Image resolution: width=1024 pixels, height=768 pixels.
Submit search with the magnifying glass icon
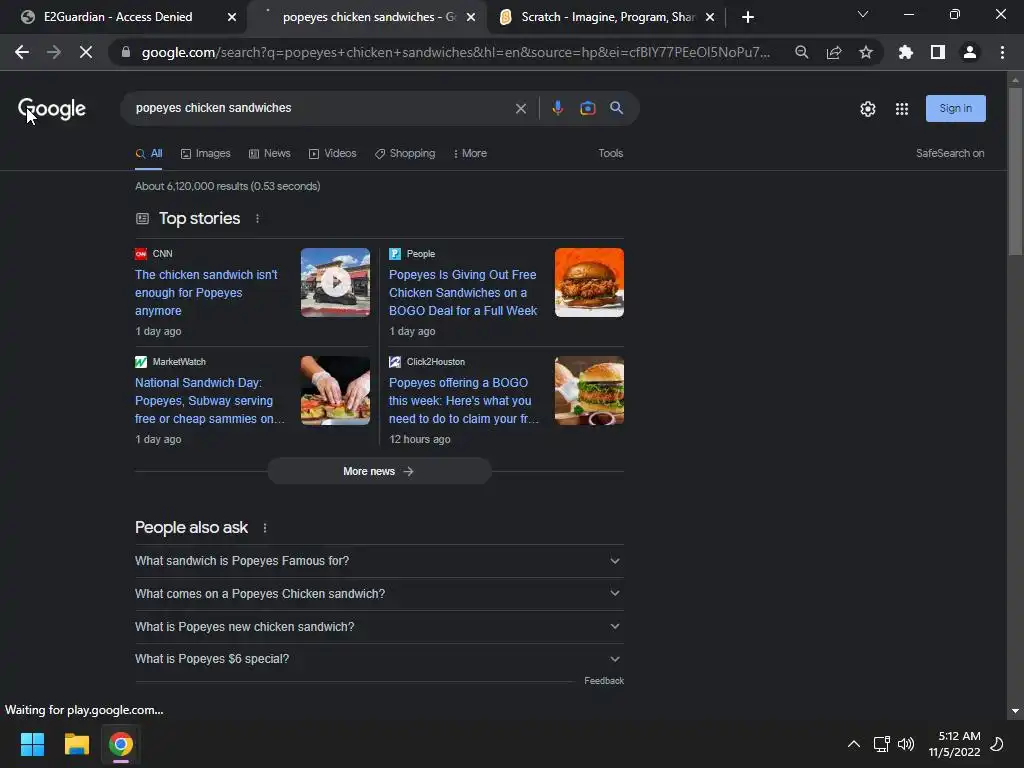coord(616,108)
